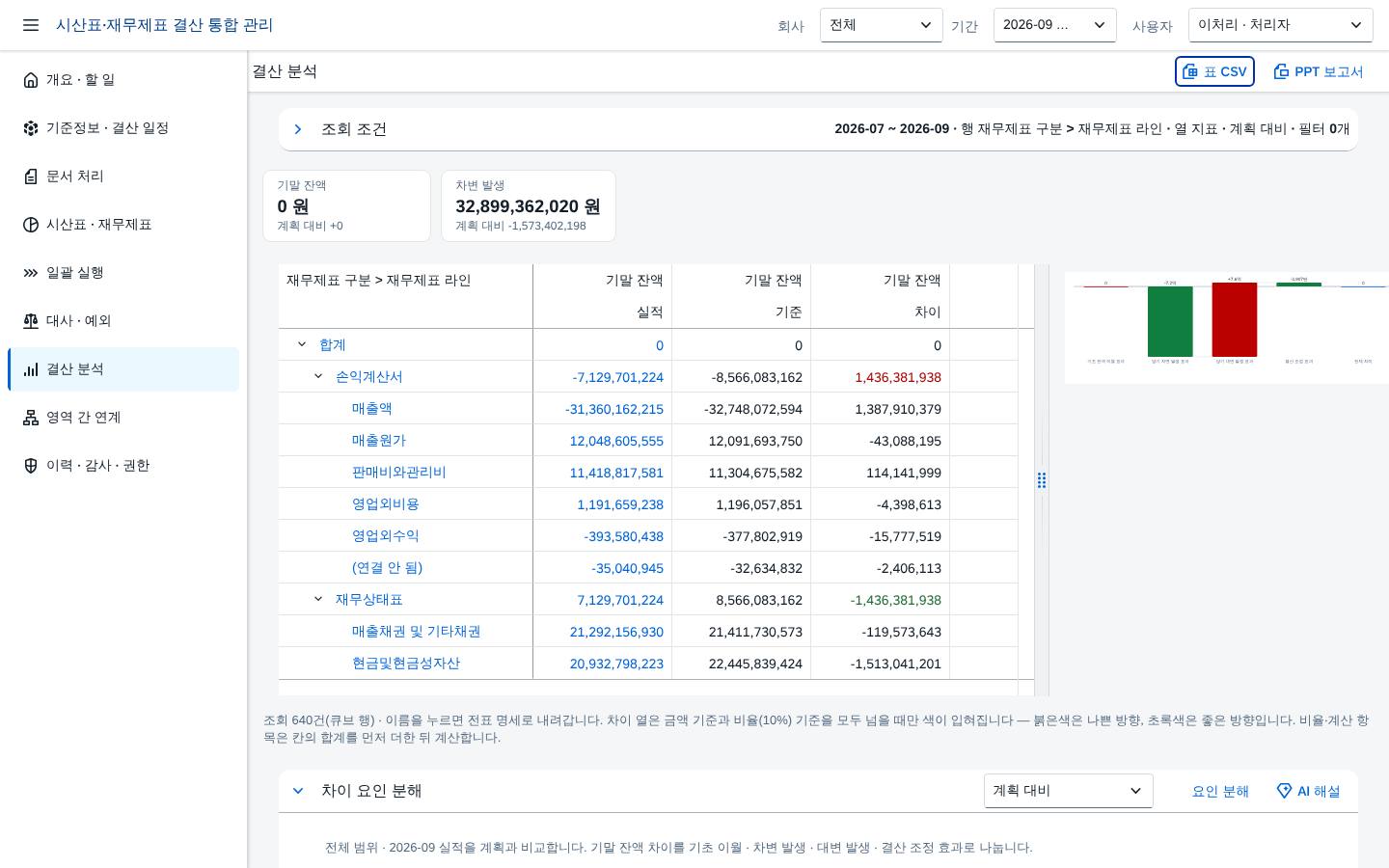The width and height of the screenshot is (1389, 868).
Task: Click the 매출원가 actual value 12,048,605,555
Action: pyautogui.click(x=616, y=441)
